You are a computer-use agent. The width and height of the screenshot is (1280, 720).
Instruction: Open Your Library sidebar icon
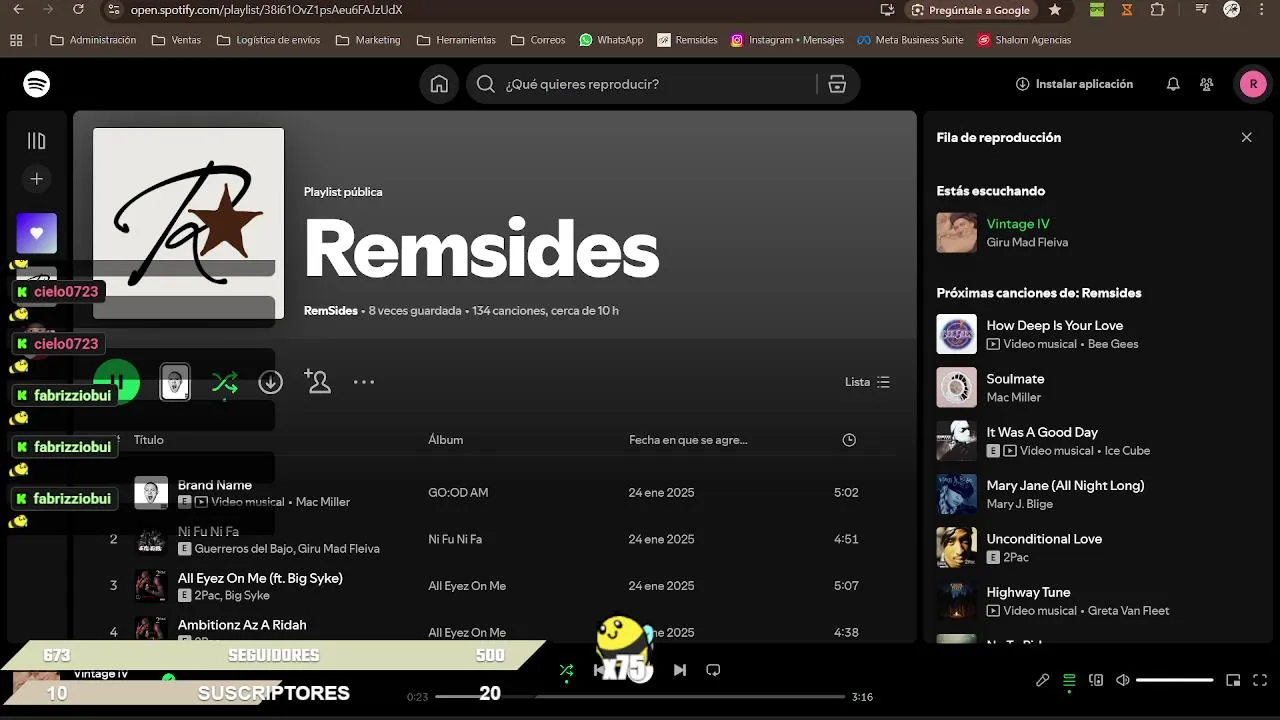[37, 141]
